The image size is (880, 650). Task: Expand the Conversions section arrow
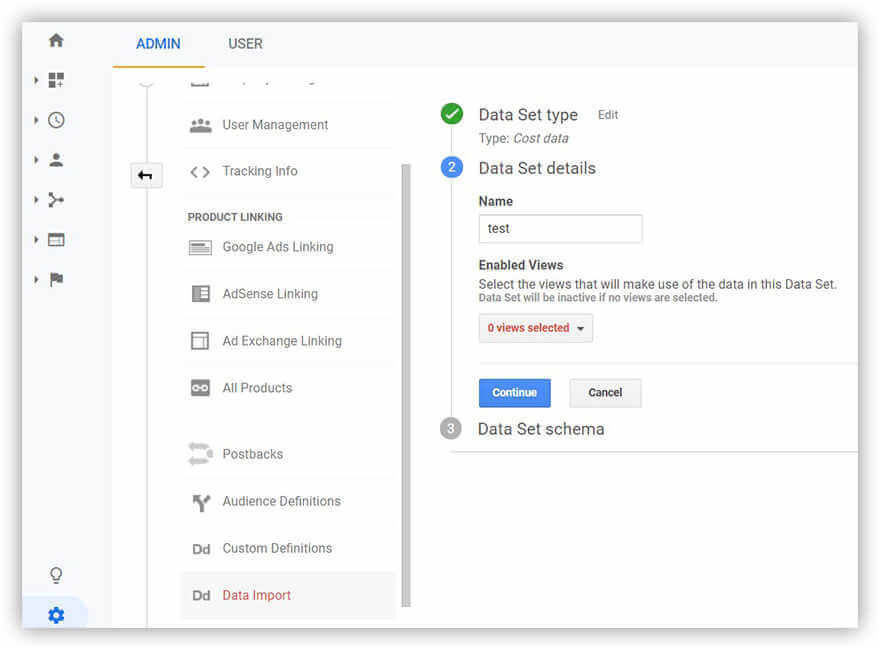[37, 280]
